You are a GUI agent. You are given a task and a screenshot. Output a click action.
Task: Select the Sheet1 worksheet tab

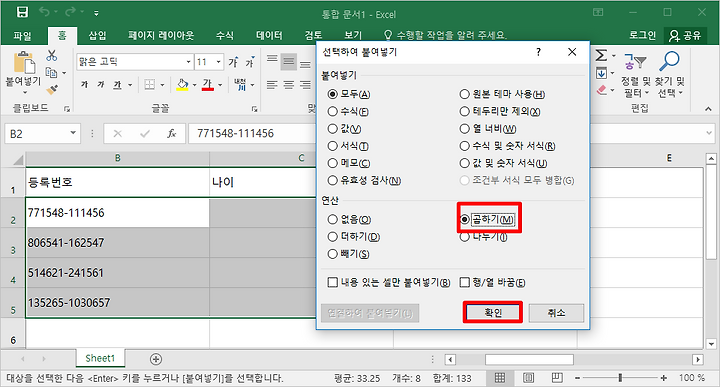[100, 359]
